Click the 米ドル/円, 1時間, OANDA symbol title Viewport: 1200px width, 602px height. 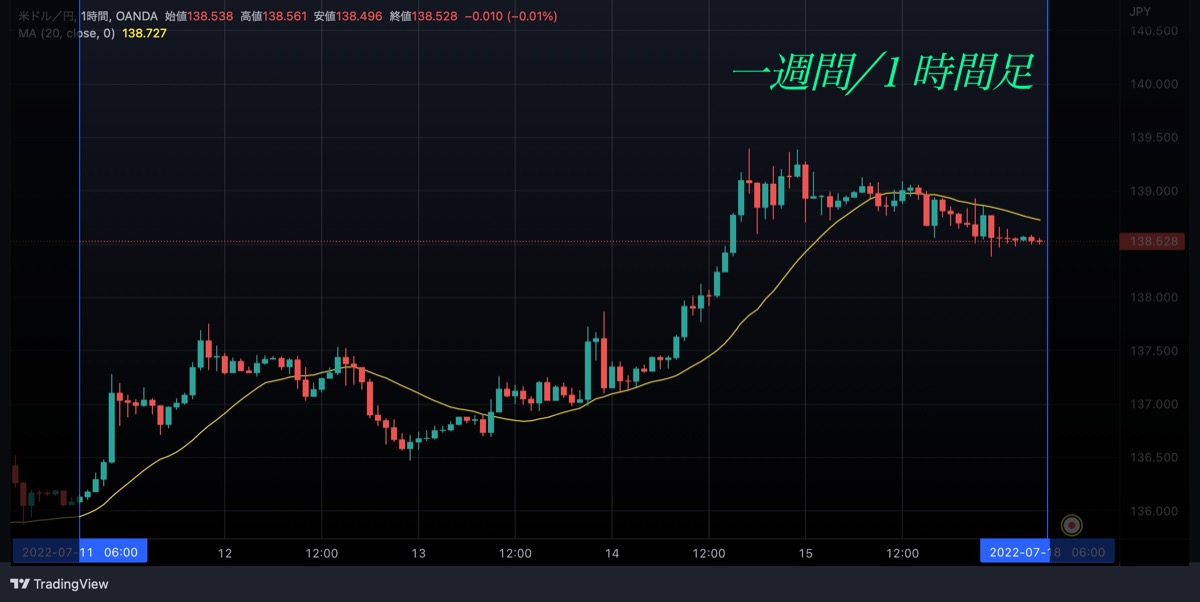(90, 17)
